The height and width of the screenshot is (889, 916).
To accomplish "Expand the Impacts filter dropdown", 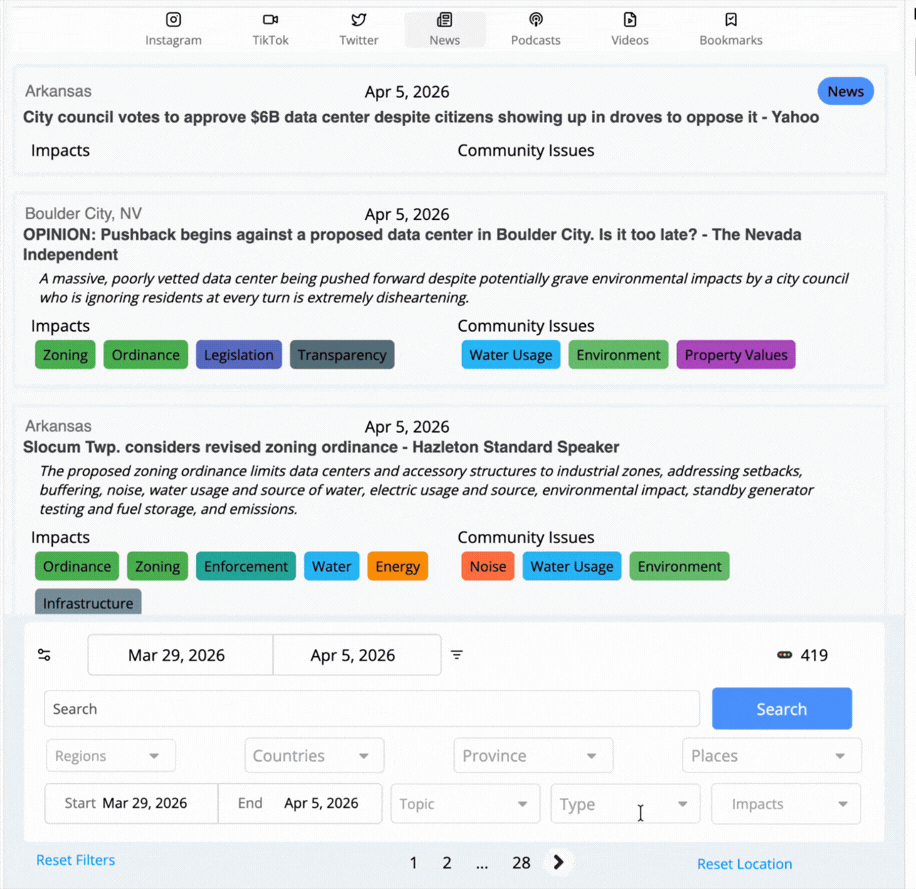I will click(785, 804).
